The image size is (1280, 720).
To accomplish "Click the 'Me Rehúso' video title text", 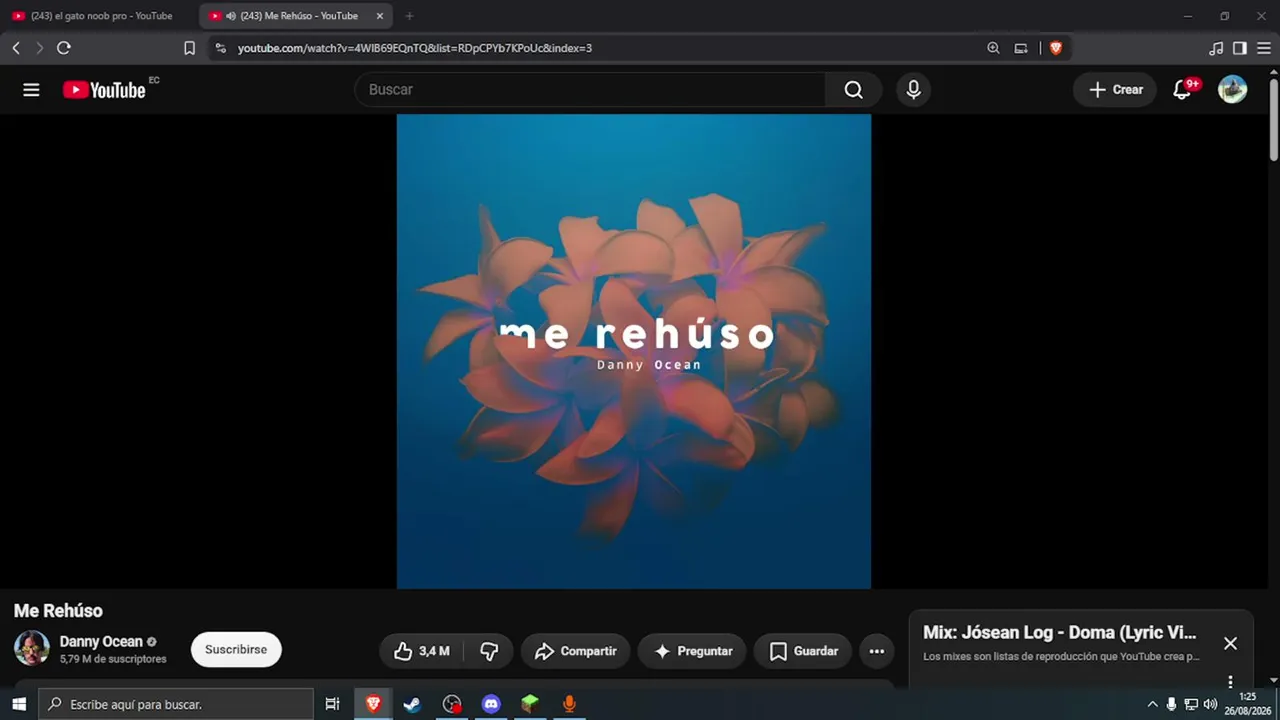I will click(58, 611).
